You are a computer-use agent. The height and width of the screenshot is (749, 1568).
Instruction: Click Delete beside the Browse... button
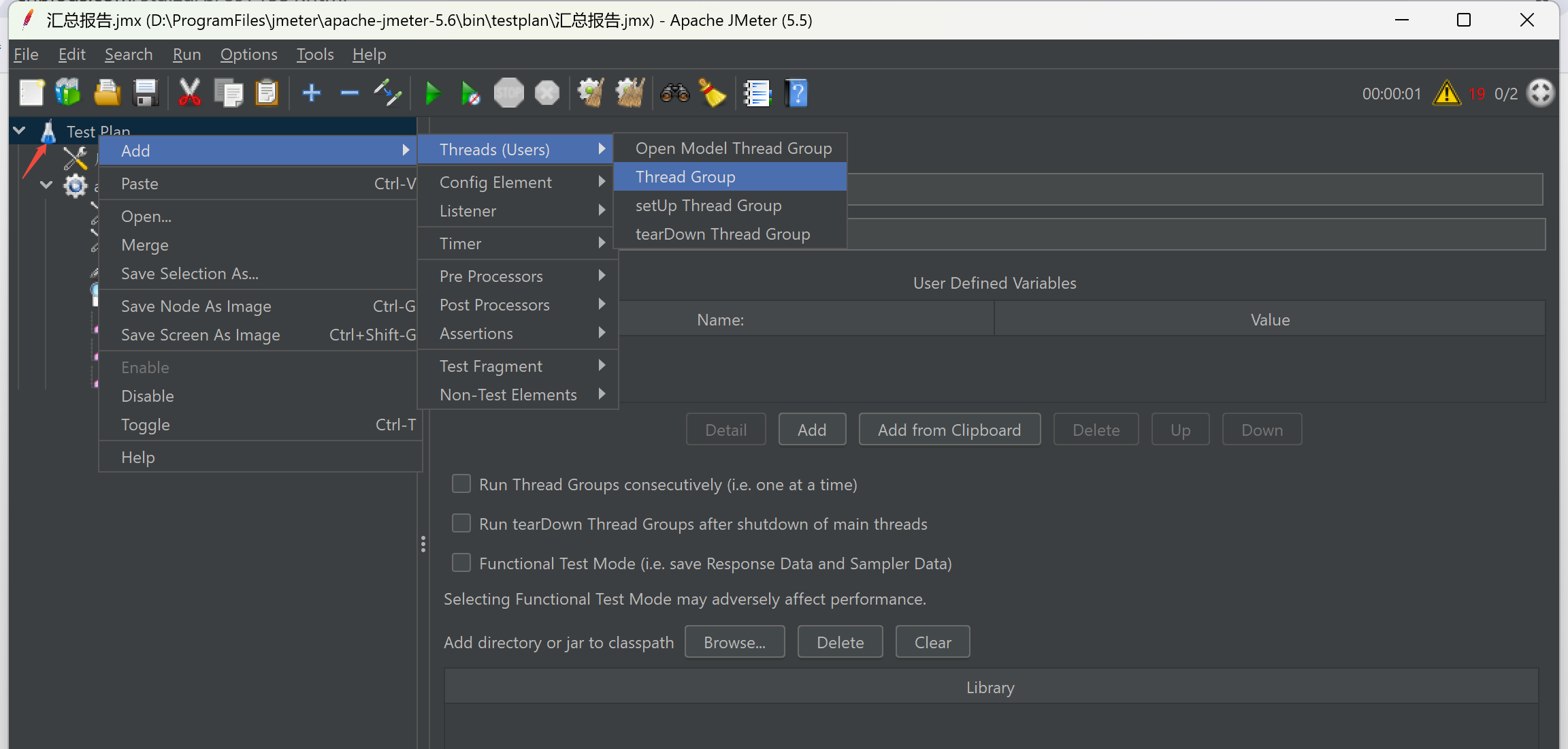click(x=840, y=642)
